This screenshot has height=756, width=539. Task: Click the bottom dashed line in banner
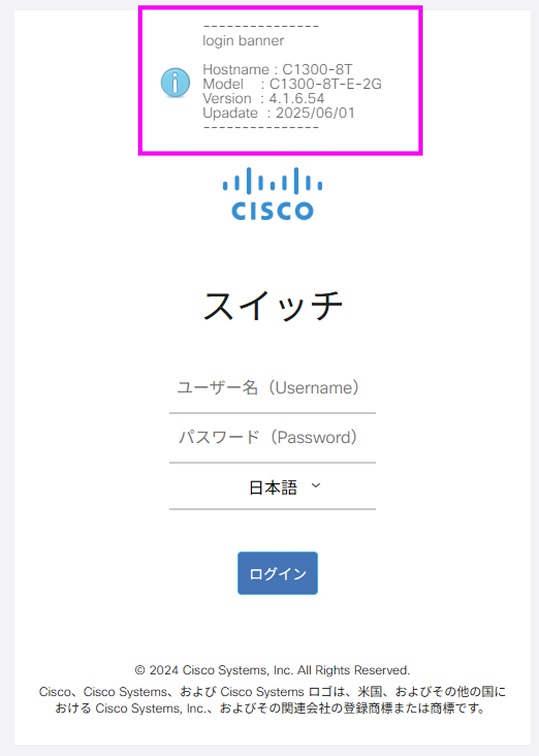pos(261,128)
